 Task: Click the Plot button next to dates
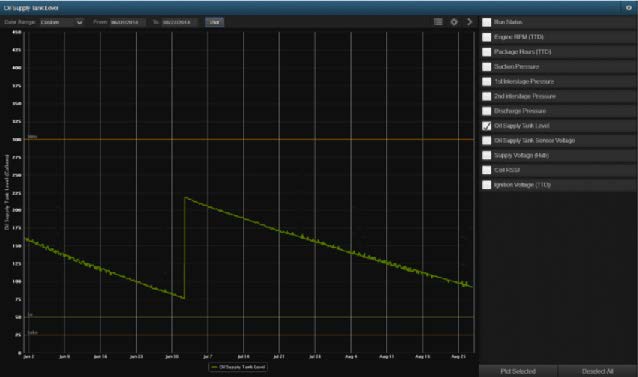point(214,22)
